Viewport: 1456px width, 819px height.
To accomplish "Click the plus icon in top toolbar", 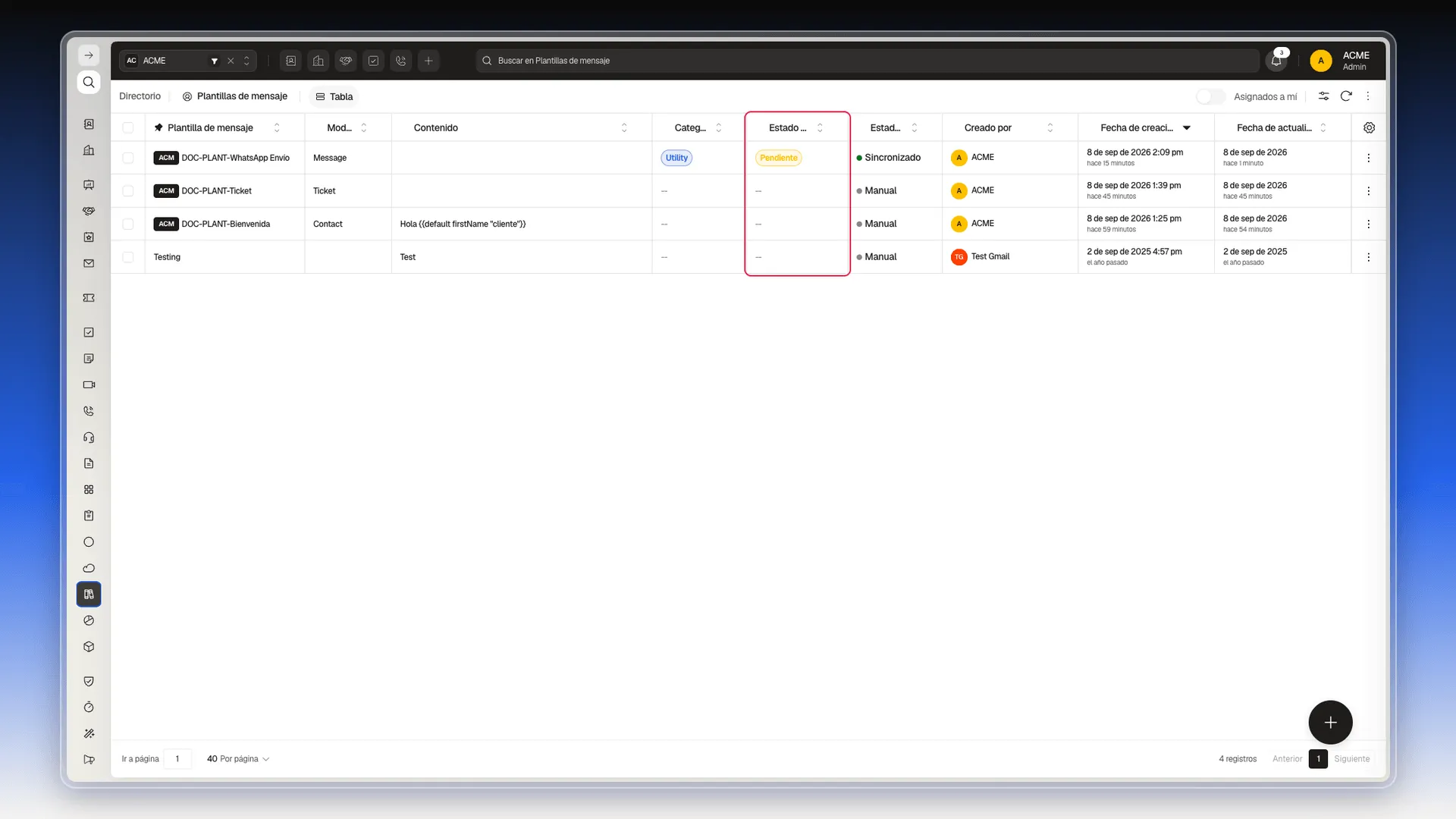I will (x=428, y=61).
